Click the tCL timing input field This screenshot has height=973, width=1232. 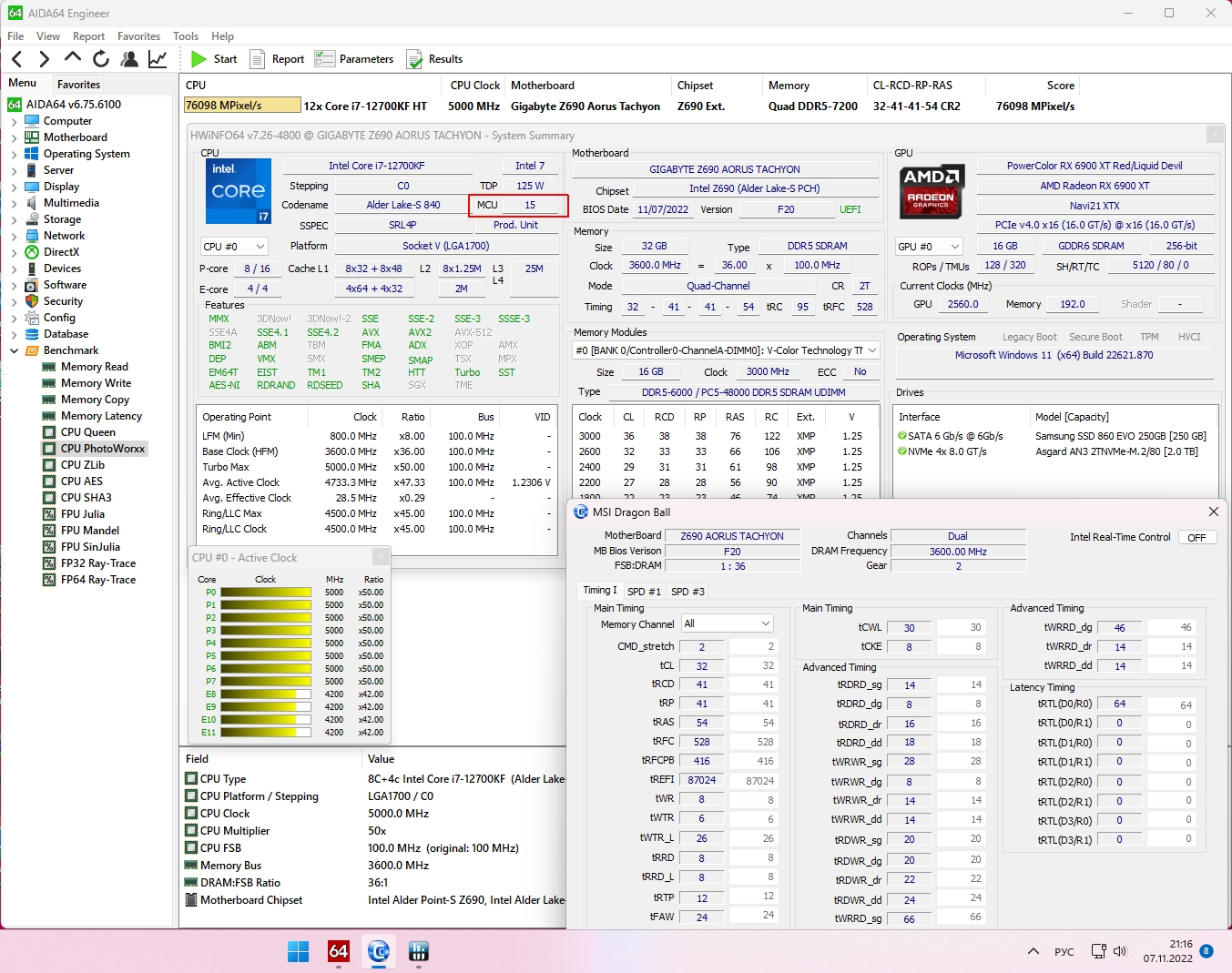pos(702,665)
